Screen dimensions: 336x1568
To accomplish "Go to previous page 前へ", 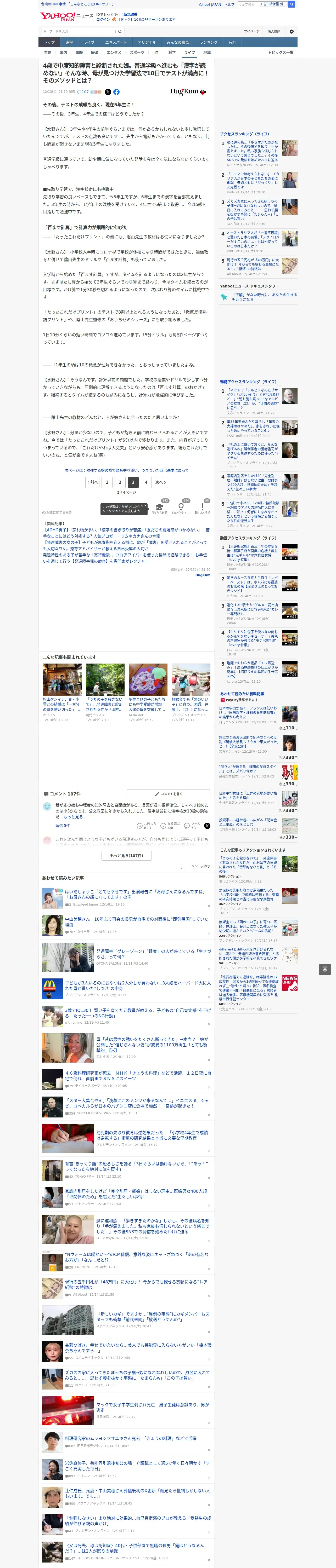I will click(x=93, y=482).
